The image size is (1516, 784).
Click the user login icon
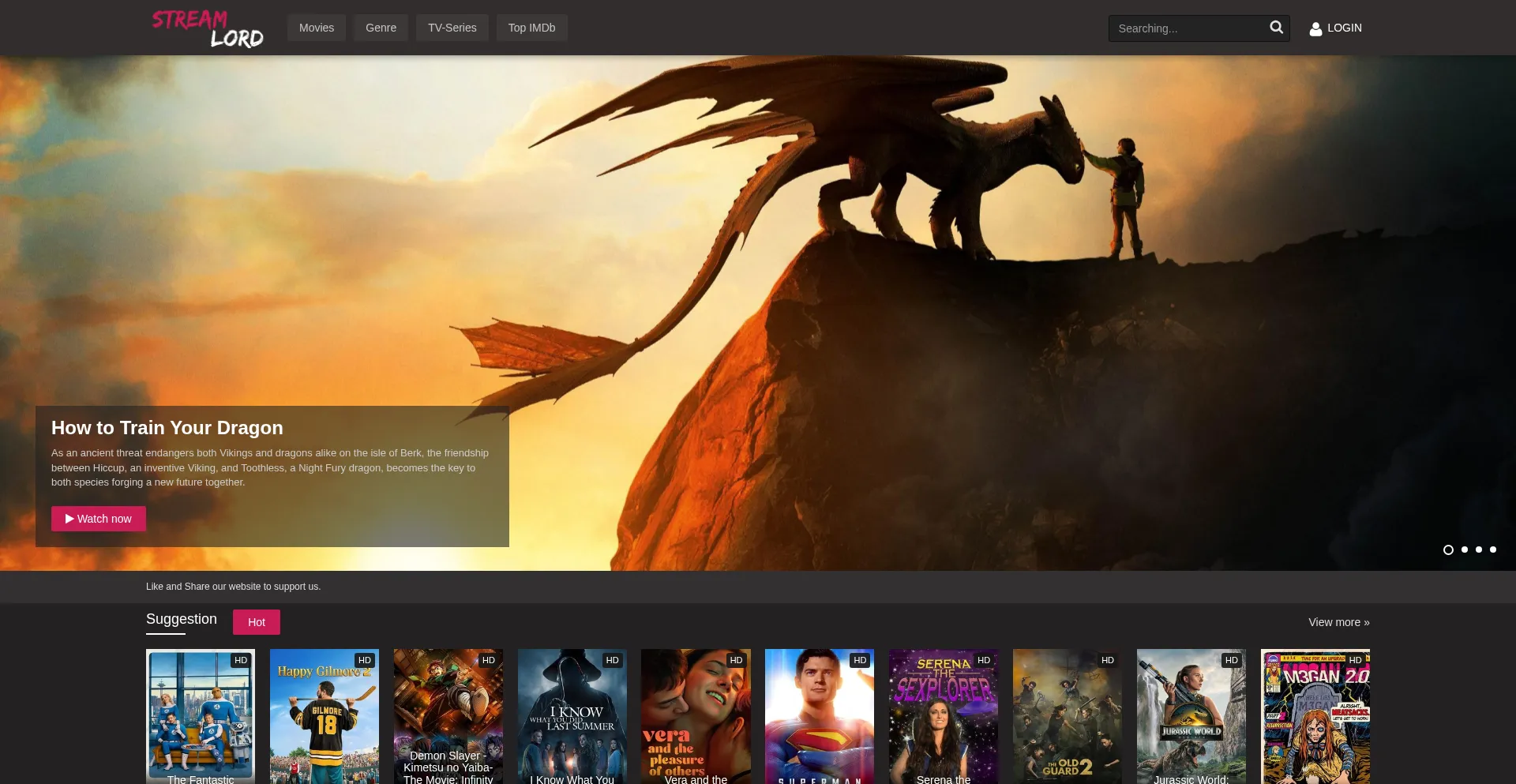[1315, 28]
